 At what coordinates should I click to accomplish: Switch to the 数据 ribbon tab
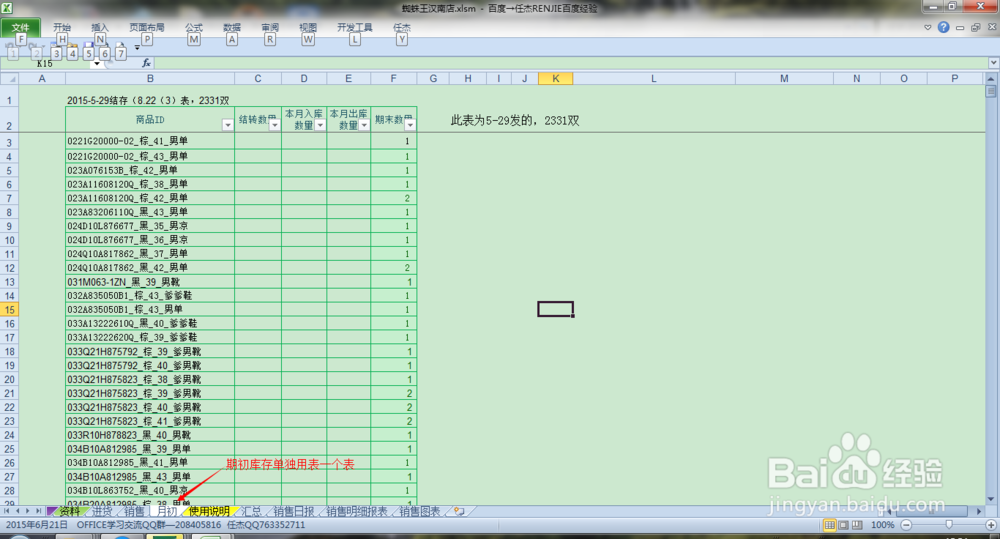point(232,27)
